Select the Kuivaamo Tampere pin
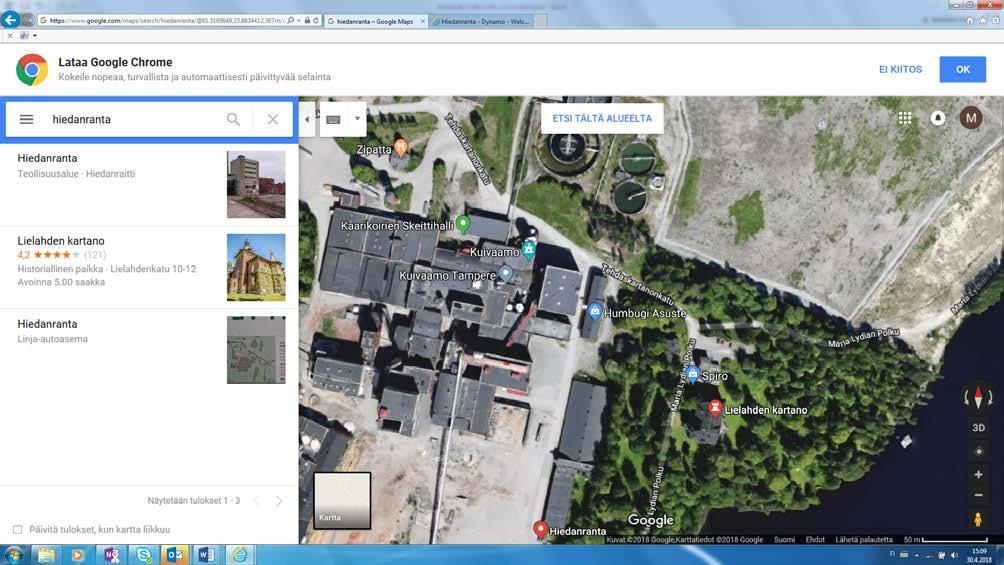The width and height of the screenshot is (1004, 565). pos(506,274)
